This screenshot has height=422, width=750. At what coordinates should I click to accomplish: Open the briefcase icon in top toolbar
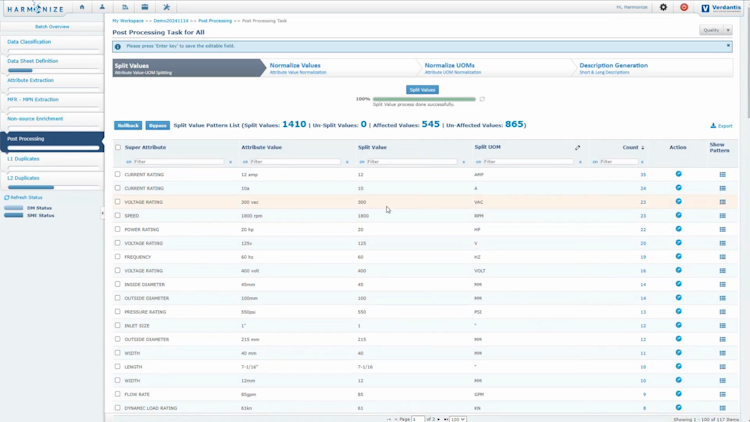click(x=145, y=7)
